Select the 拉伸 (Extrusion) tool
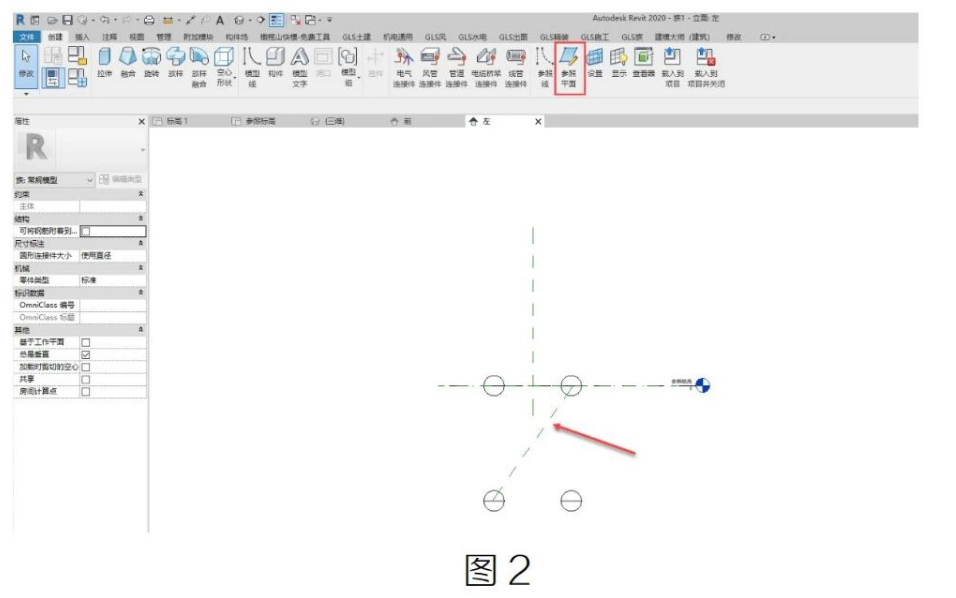Viewport: 956px width, 598px height. [104, 63]
